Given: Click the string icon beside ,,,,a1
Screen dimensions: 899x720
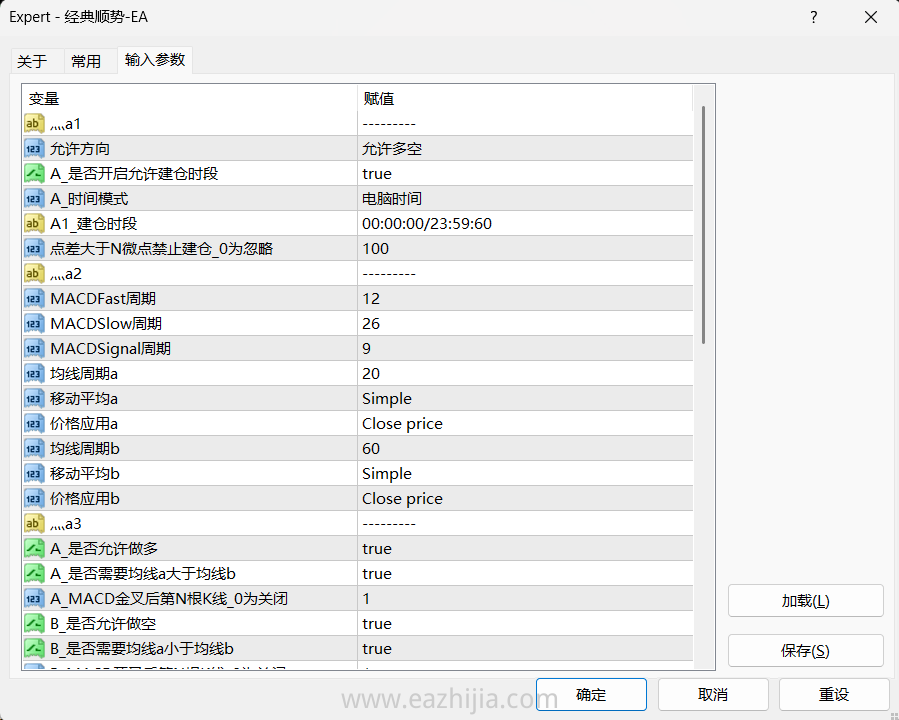Looking at the screenshot, I should coord(34,123).
